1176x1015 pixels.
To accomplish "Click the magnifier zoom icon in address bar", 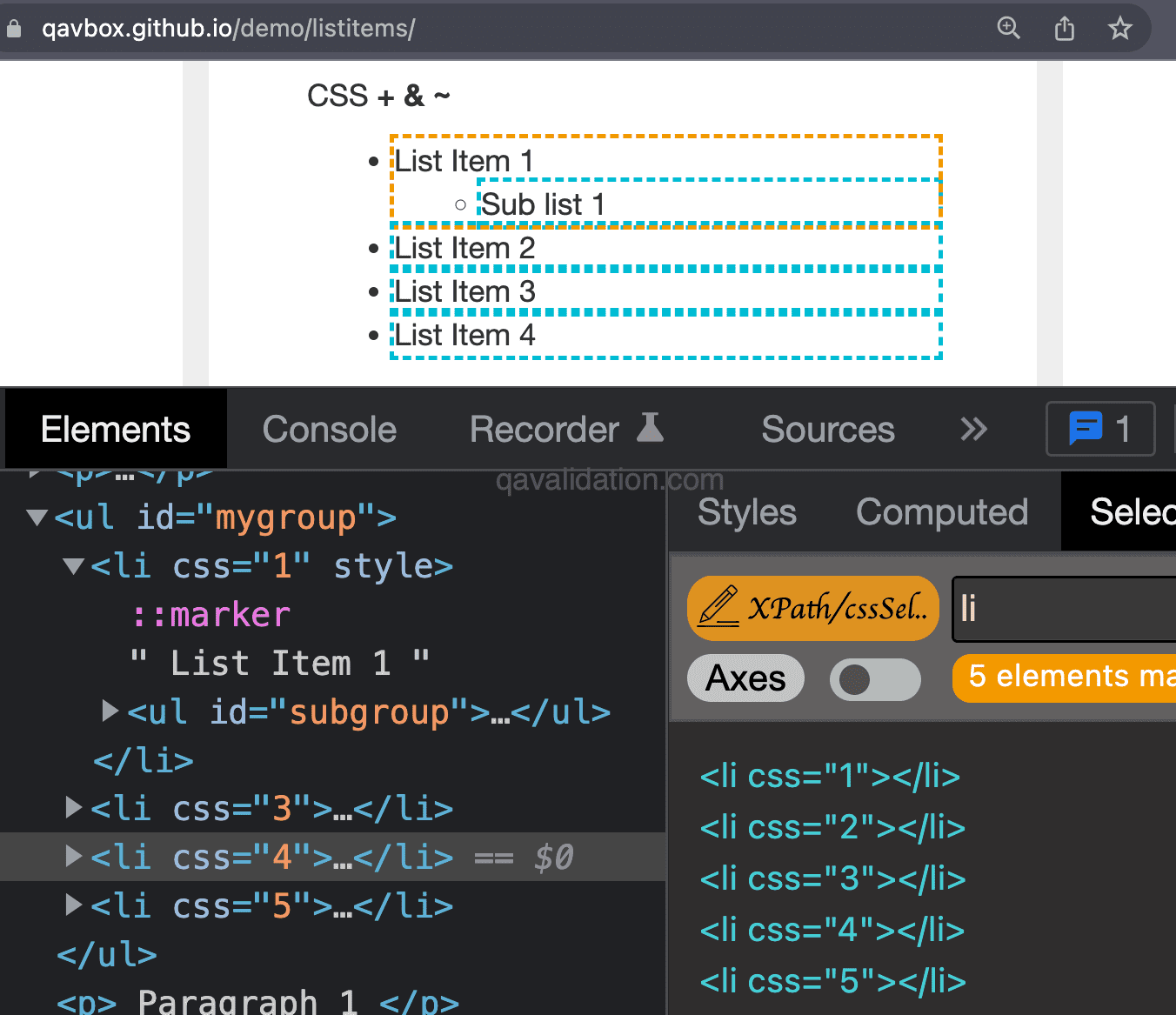I will 1008,27.
